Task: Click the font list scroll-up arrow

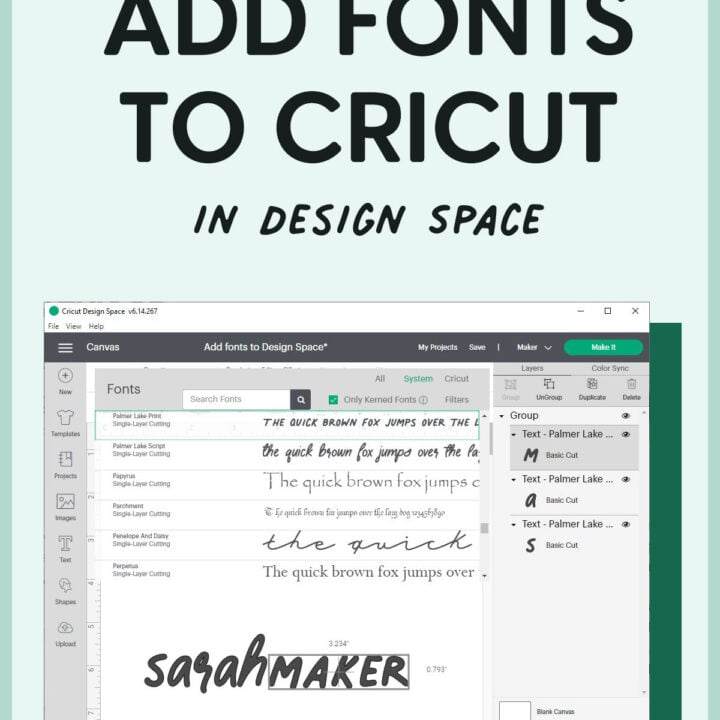Action: 484,416
